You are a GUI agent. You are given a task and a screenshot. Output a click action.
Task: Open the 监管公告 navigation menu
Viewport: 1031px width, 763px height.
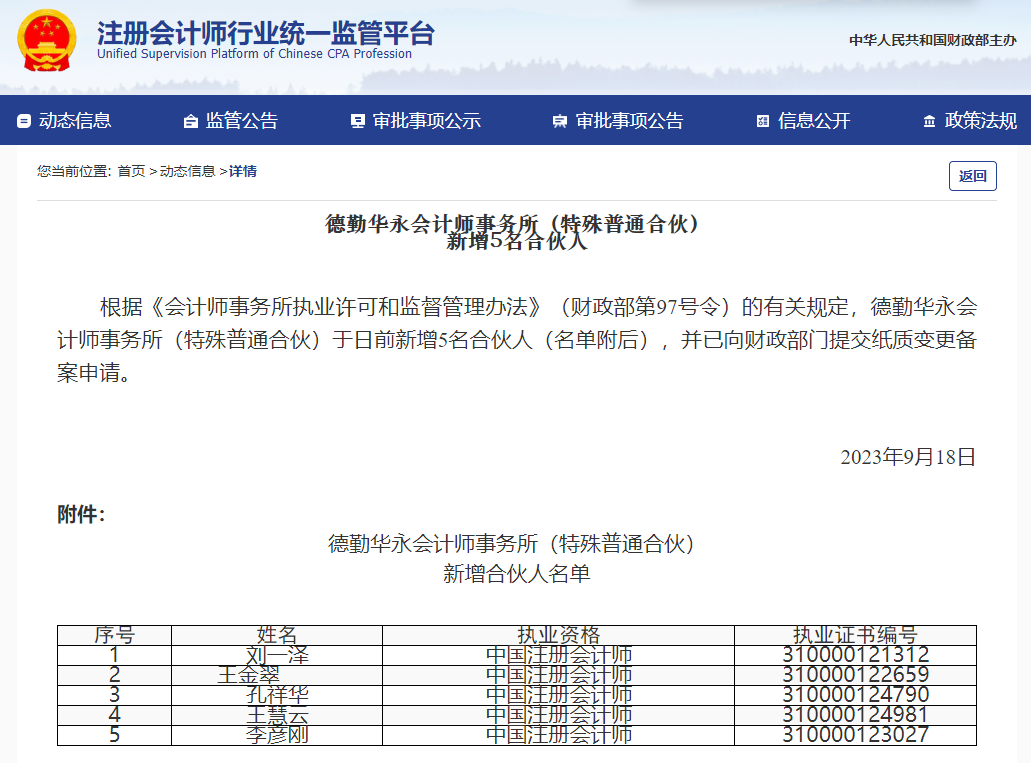click(242, 120)
